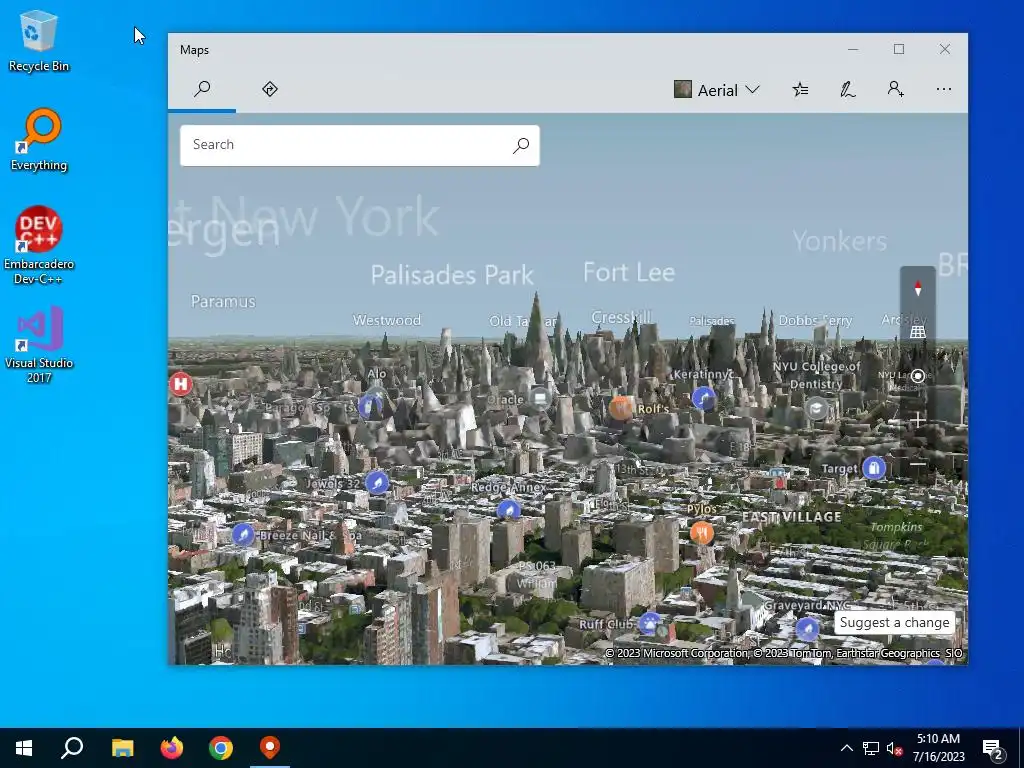Open the Windows Start menu
The image size is (1024, 768).
pos(24,748)
